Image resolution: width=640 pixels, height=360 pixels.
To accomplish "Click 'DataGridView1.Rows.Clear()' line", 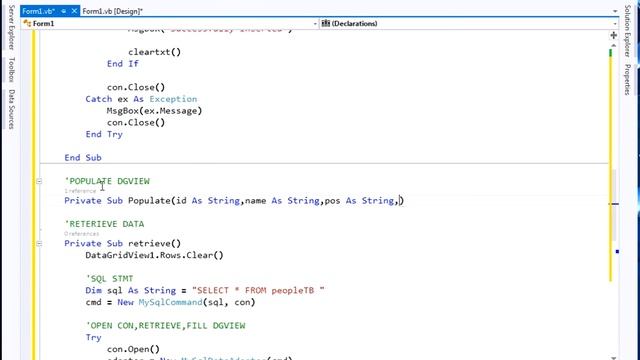I will point(154,256).
